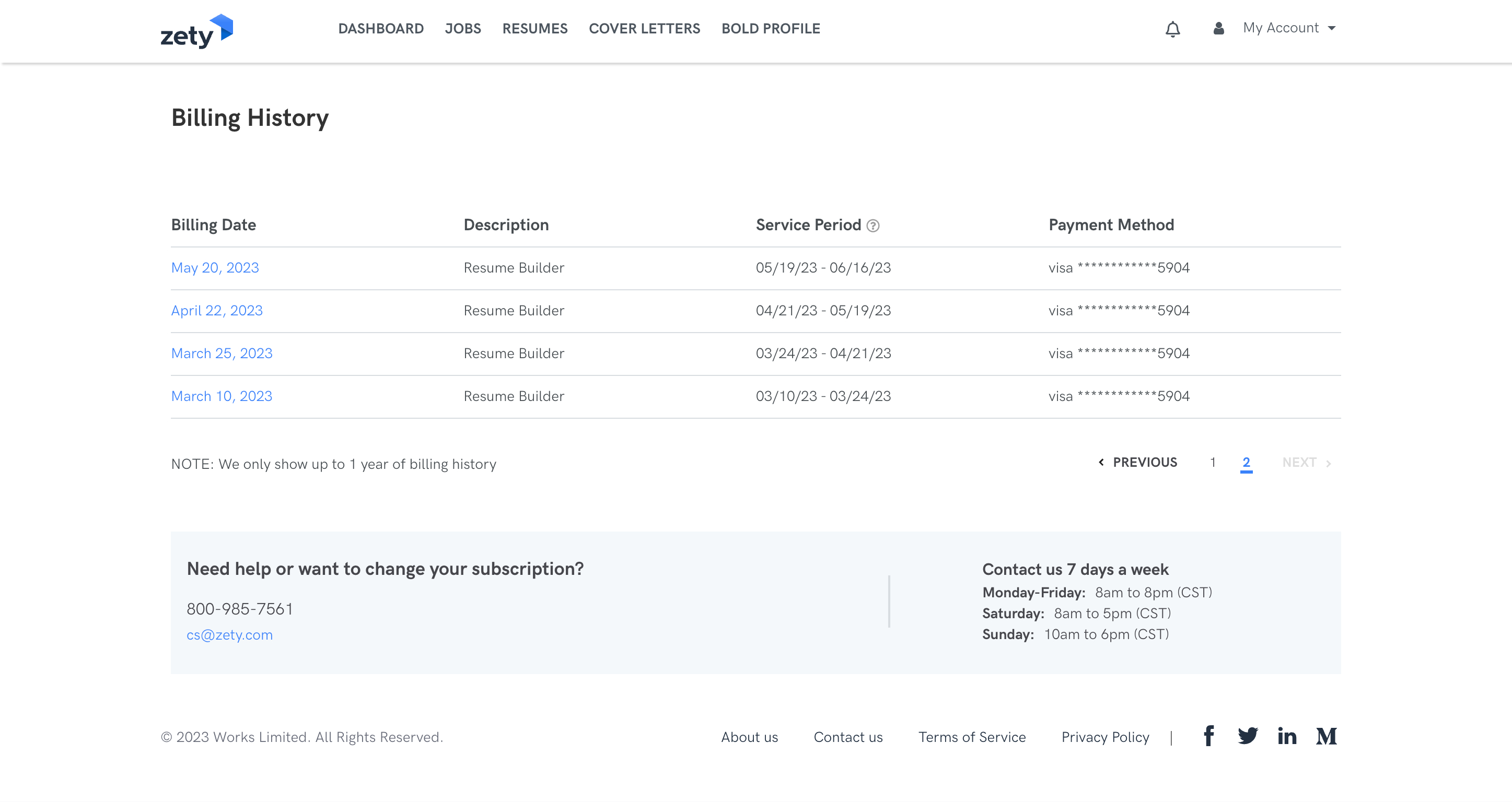Open the March 10, 2023 invoice
Image resolution: width=1512 pixels, height=802 pixels.
coord(222,396)
